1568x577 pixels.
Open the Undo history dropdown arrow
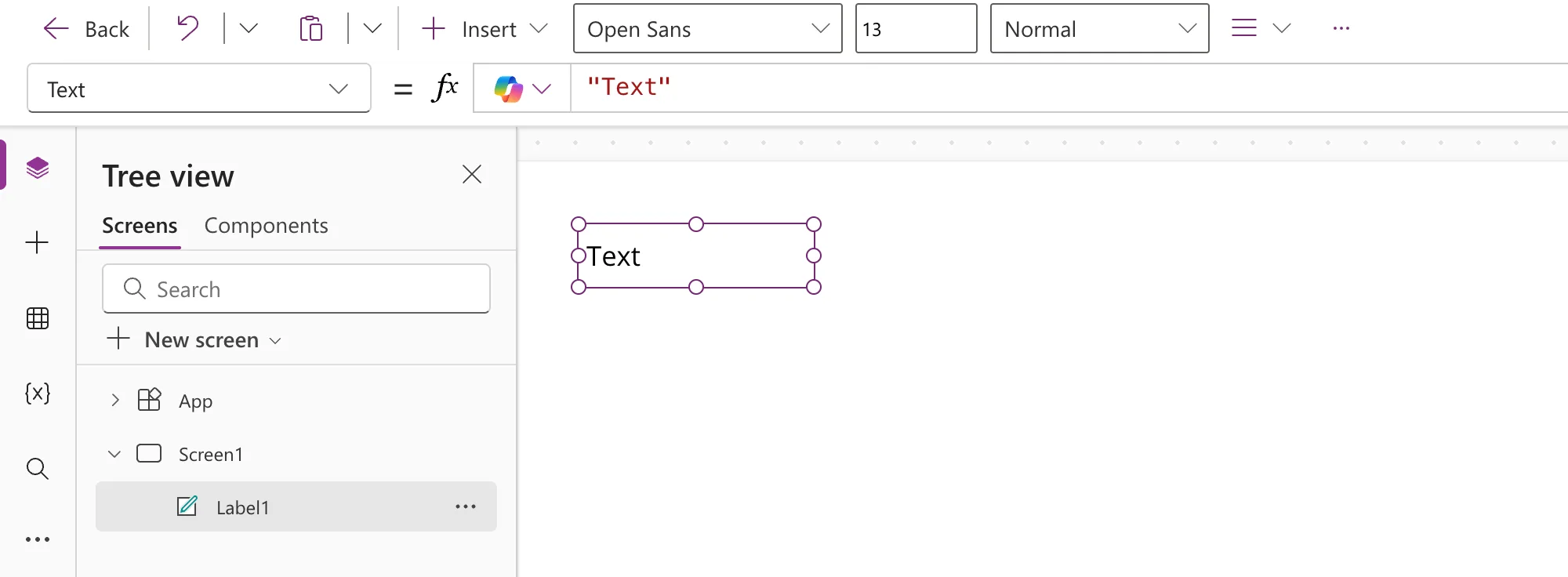click(249, 29)
